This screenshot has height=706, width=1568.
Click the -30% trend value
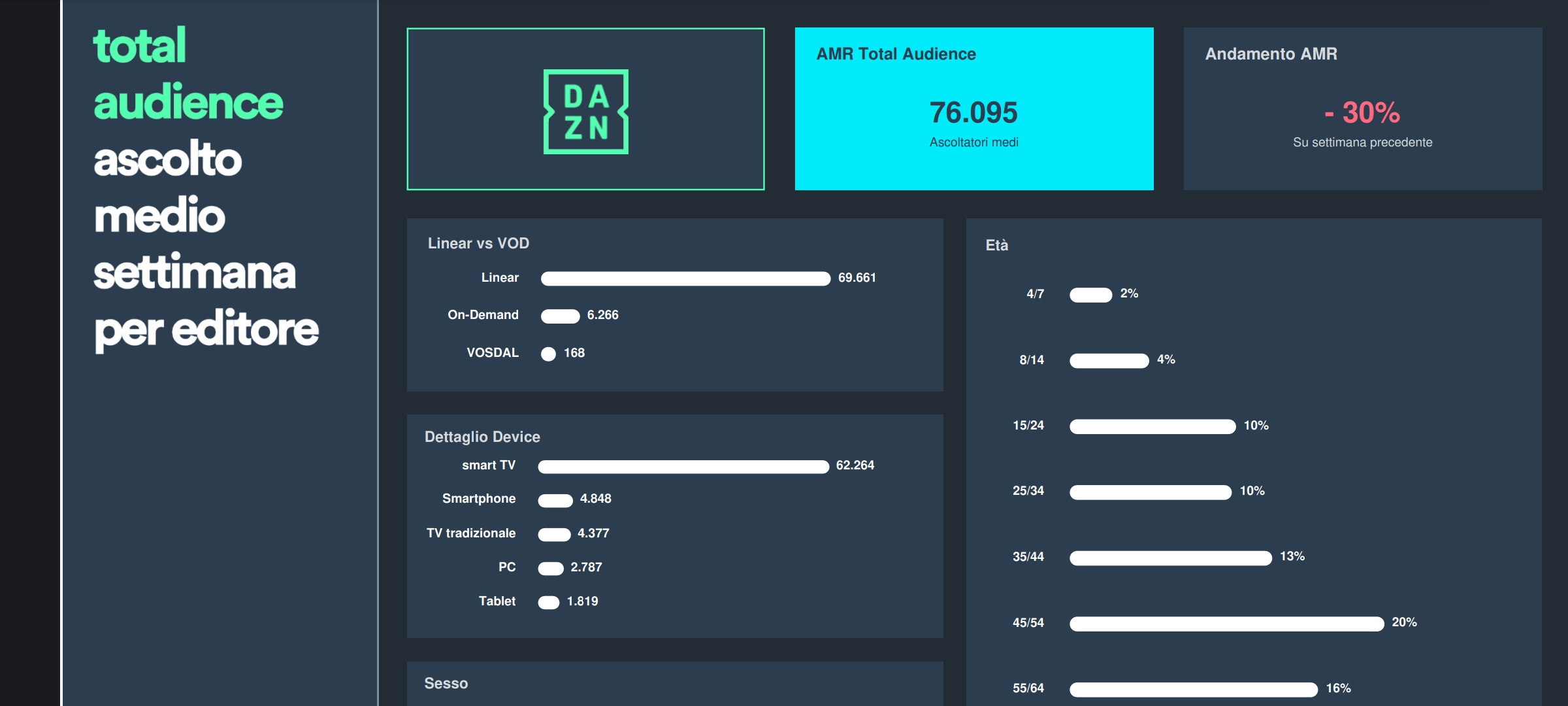[1362, 112]
